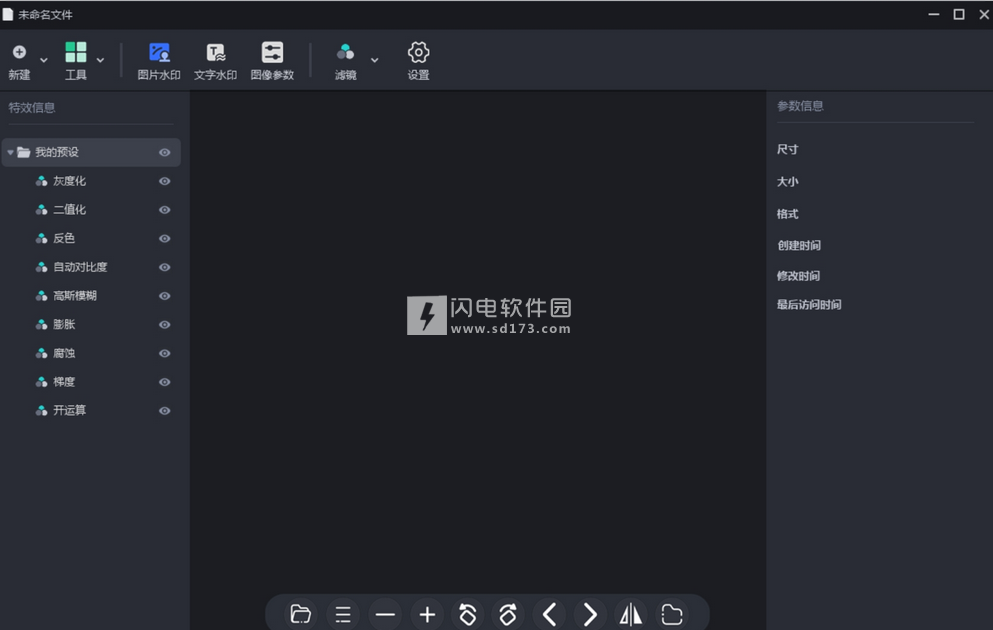
Task: Select the 开运算 preset
Action: (70, 410)
